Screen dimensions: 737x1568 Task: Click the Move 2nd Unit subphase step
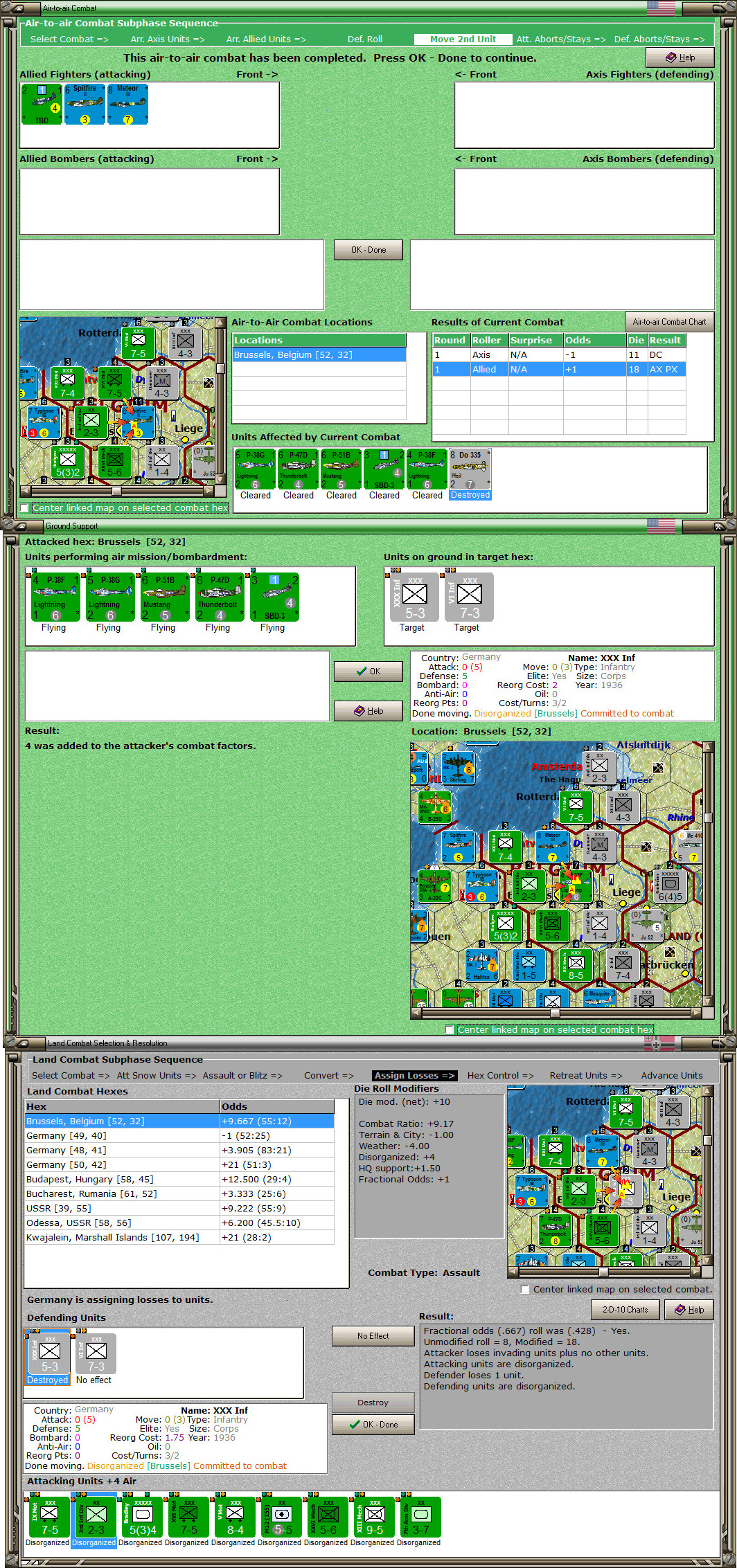click(x=463, y=39)
